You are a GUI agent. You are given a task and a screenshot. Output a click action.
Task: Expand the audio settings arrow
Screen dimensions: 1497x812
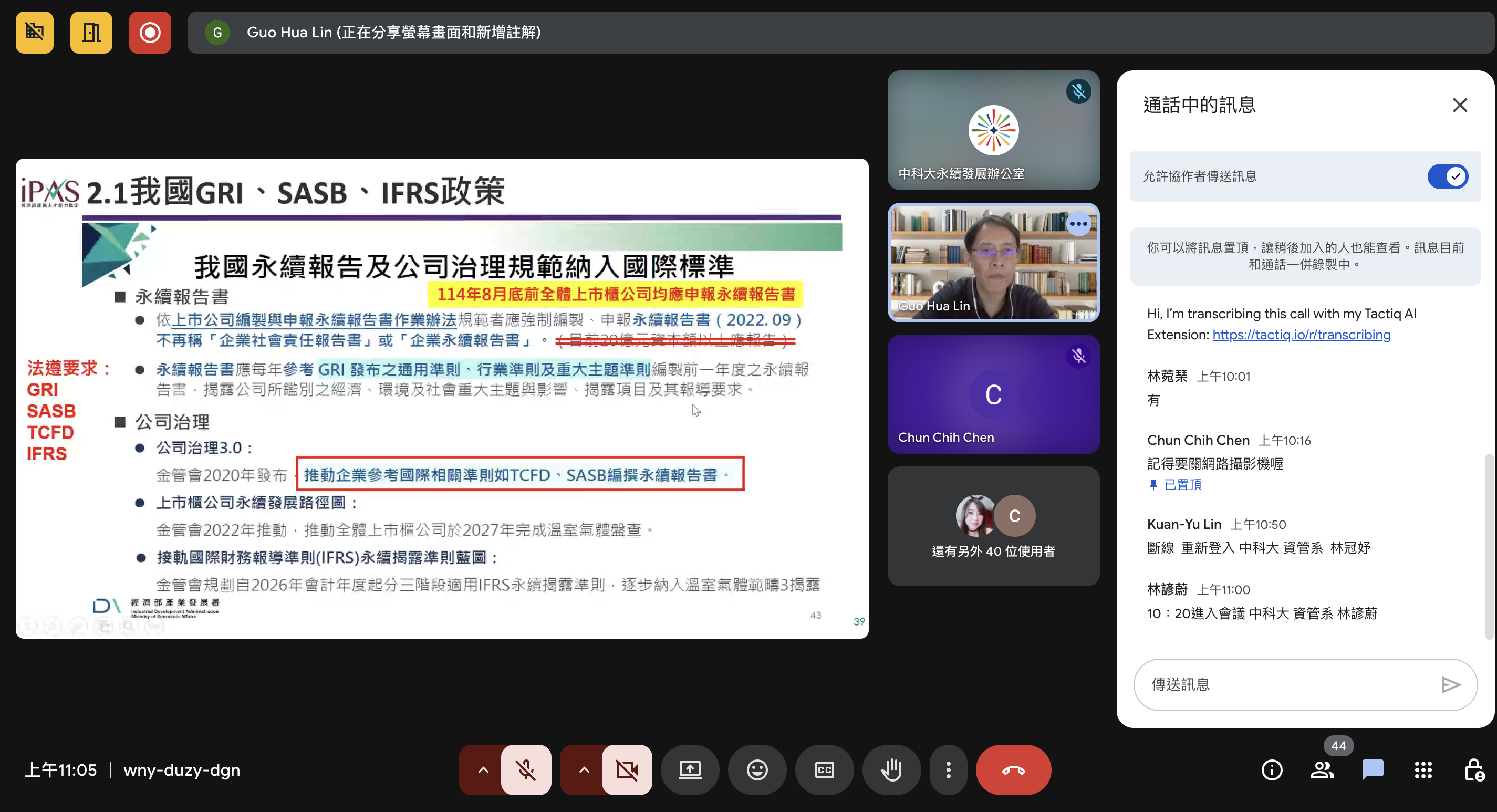483,770
